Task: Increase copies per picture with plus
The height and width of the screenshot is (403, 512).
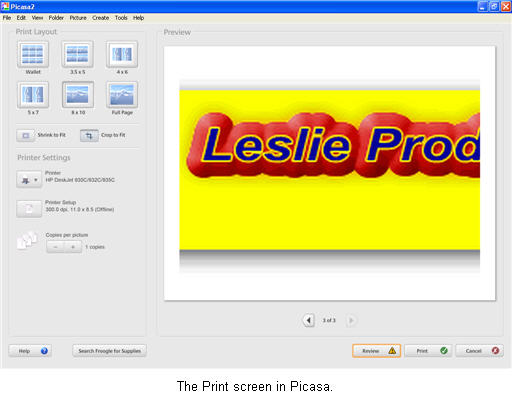Action: [73, 247]
